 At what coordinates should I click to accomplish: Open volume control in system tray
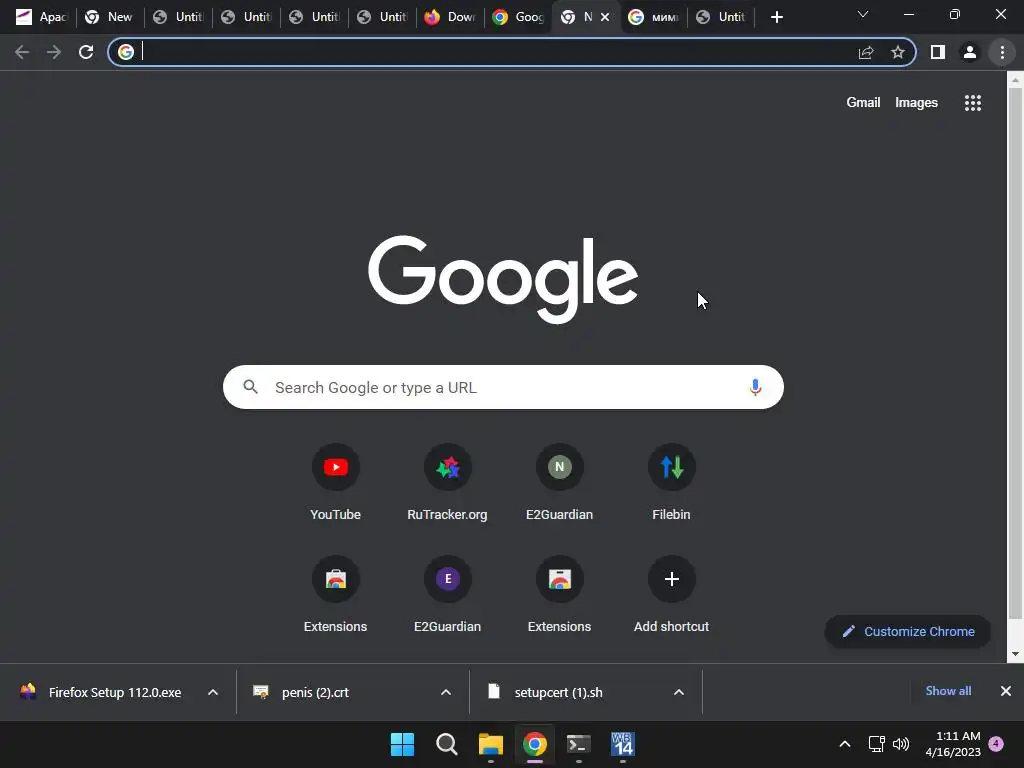click(x=901, y=744)
